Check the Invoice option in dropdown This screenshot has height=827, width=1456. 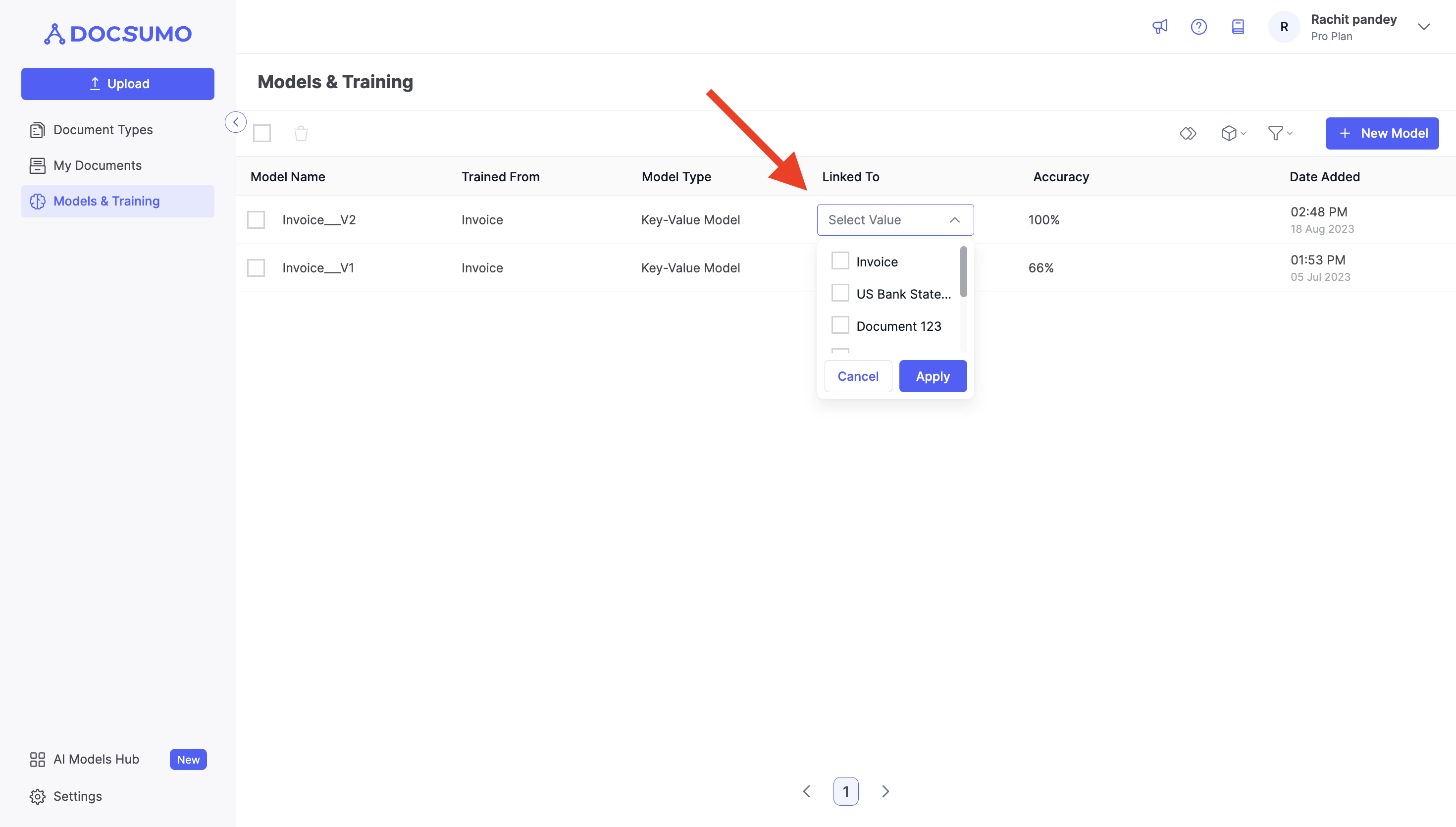(x=840, y=261)
